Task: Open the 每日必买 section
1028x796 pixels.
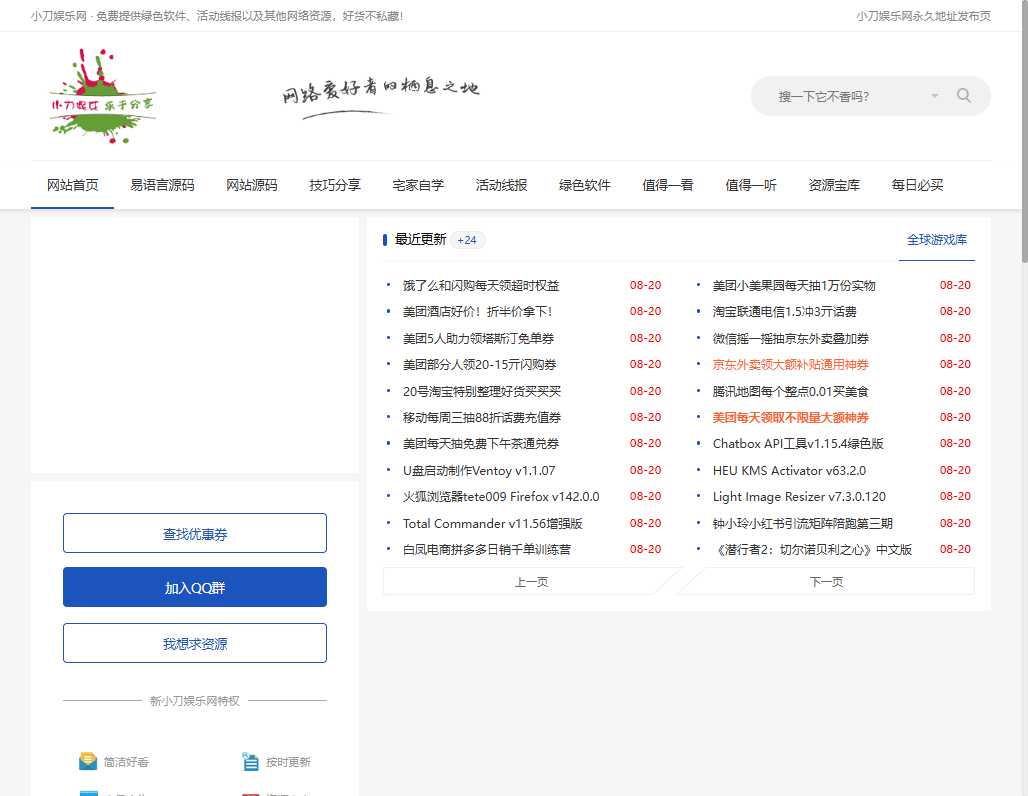Action: click(x=917, y=185)
